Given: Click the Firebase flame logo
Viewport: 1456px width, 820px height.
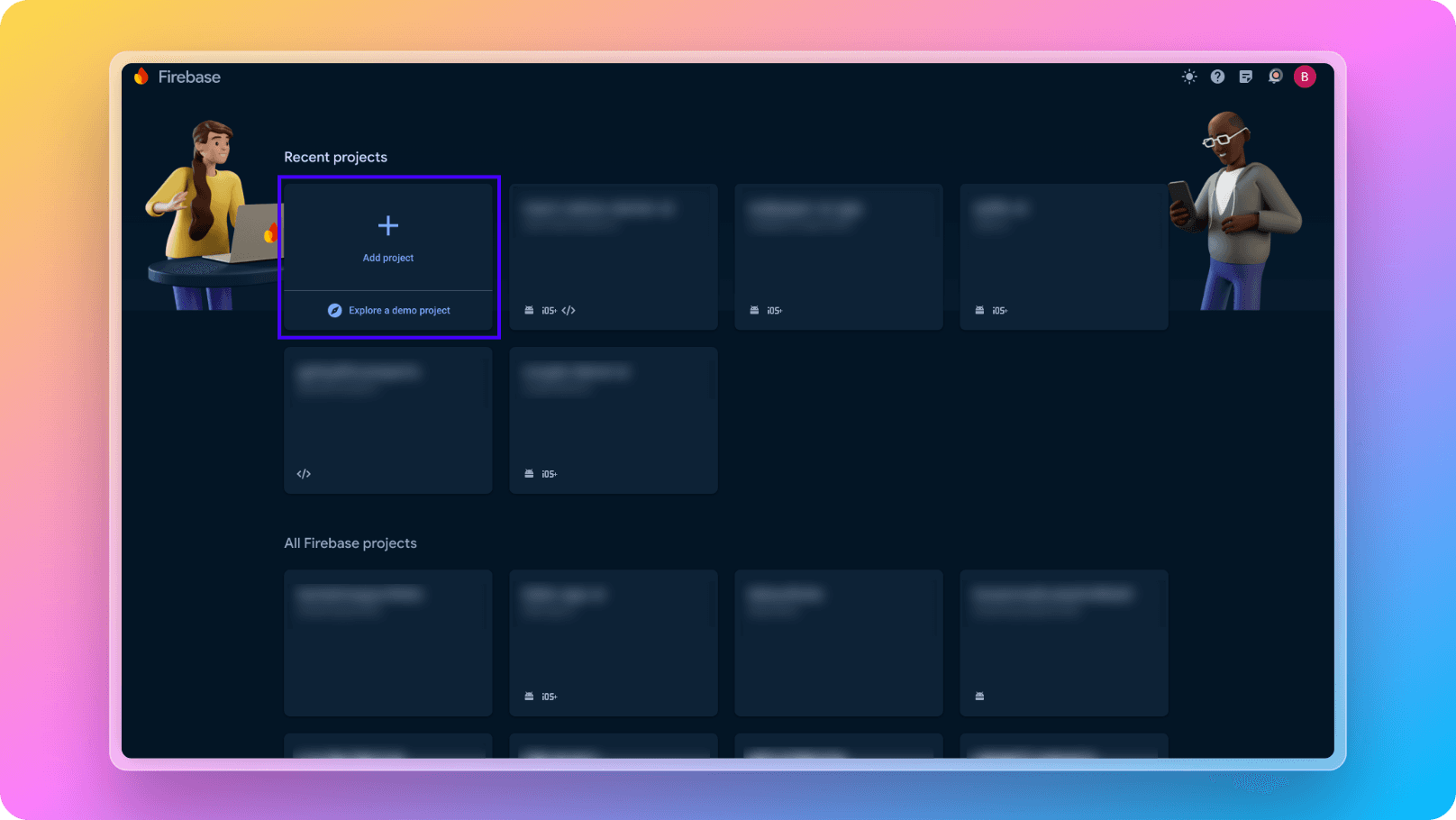Looking at the screenshot, I should tap(141, 77).
